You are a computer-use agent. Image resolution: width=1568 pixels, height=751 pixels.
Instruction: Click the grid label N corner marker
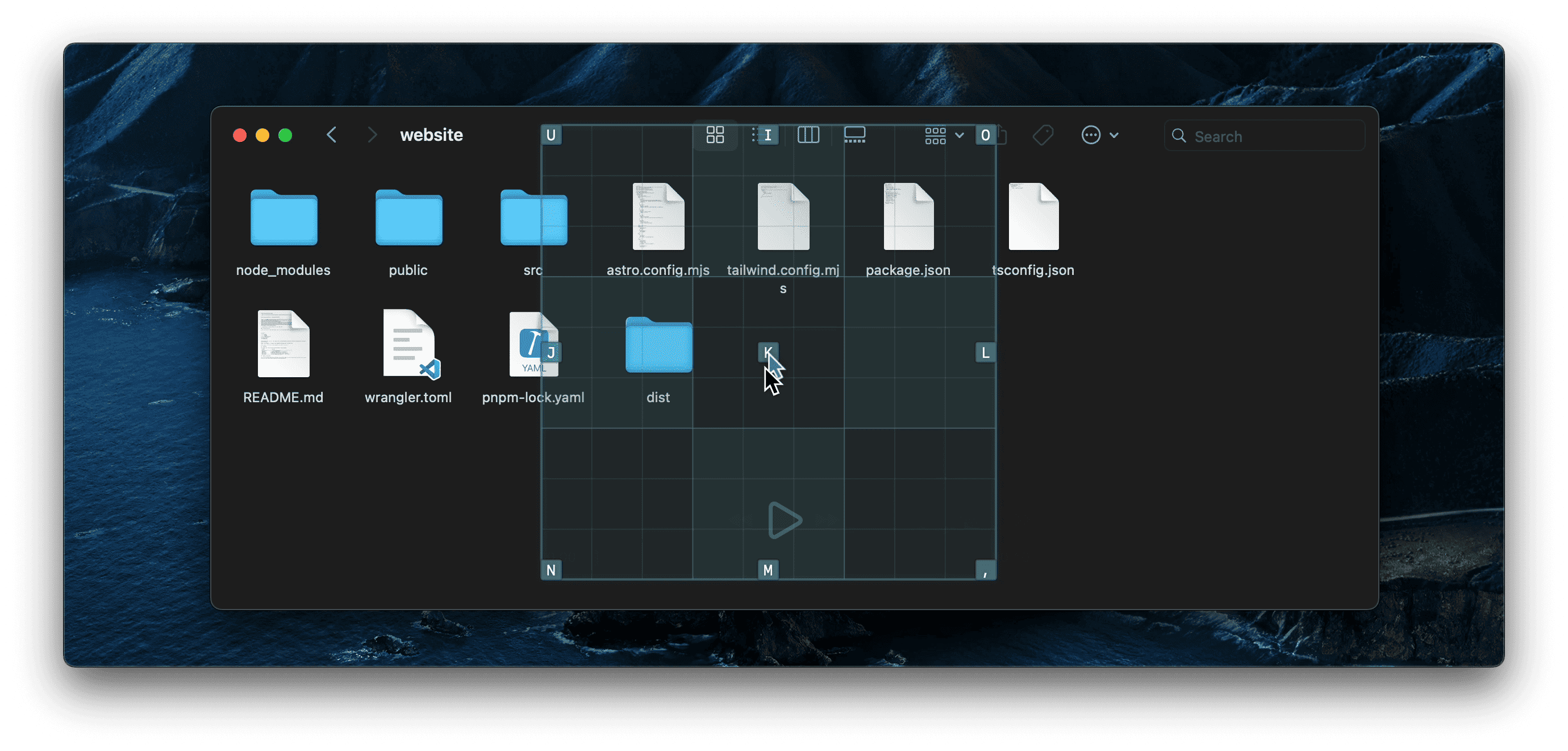551,570
